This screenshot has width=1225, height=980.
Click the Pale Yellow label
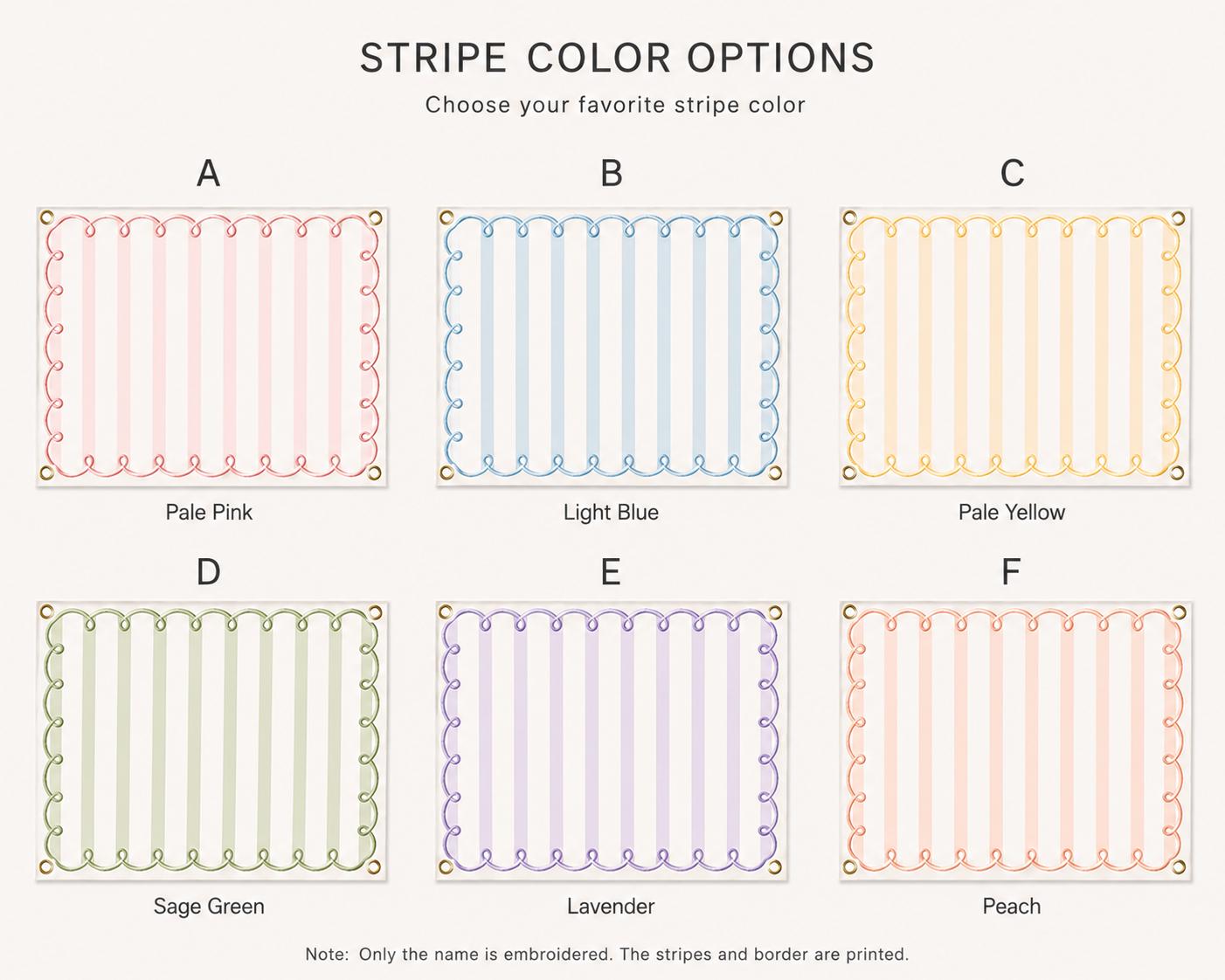tap(1012, 512)
